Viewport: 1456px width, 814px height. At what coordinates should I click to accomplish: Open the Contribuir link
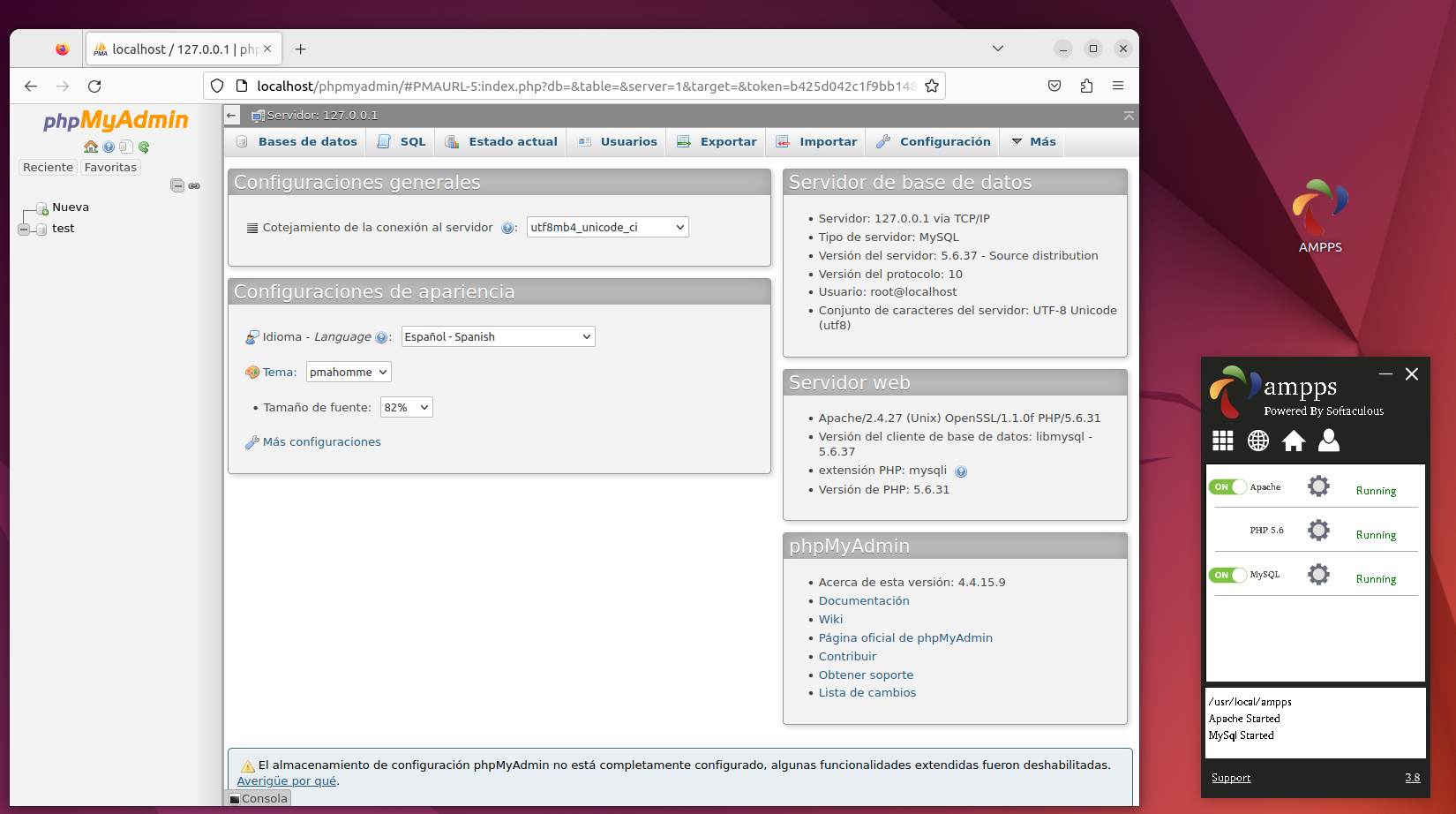point(847,656)
